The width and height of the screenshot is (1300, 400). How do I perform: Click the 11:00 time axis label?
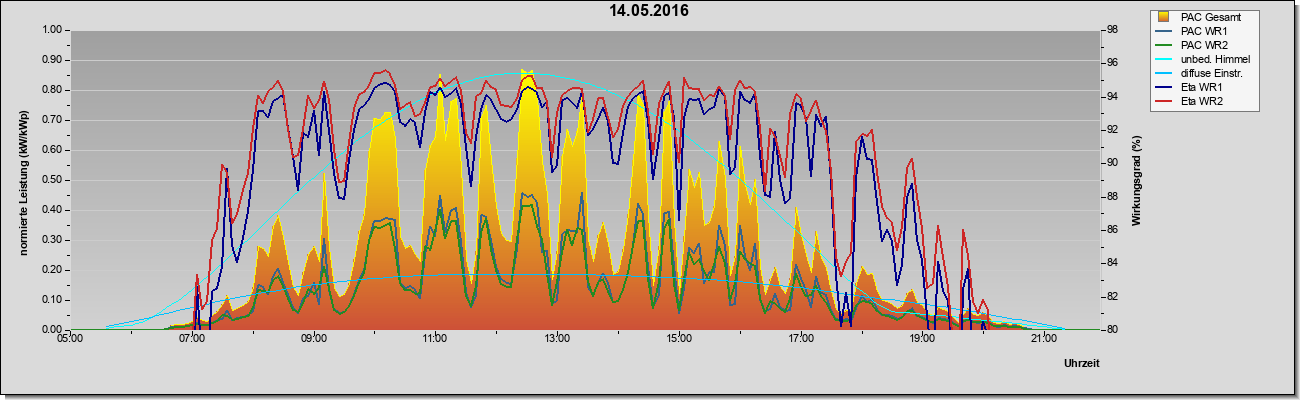(434, 338)
